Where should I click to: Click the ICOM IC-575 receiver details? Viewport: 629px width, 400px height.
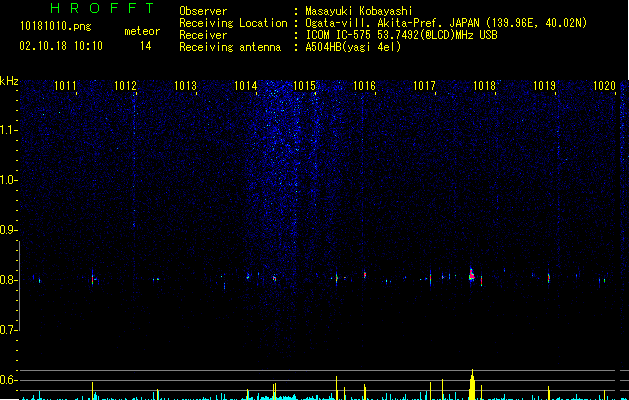[x=401, y=35]
